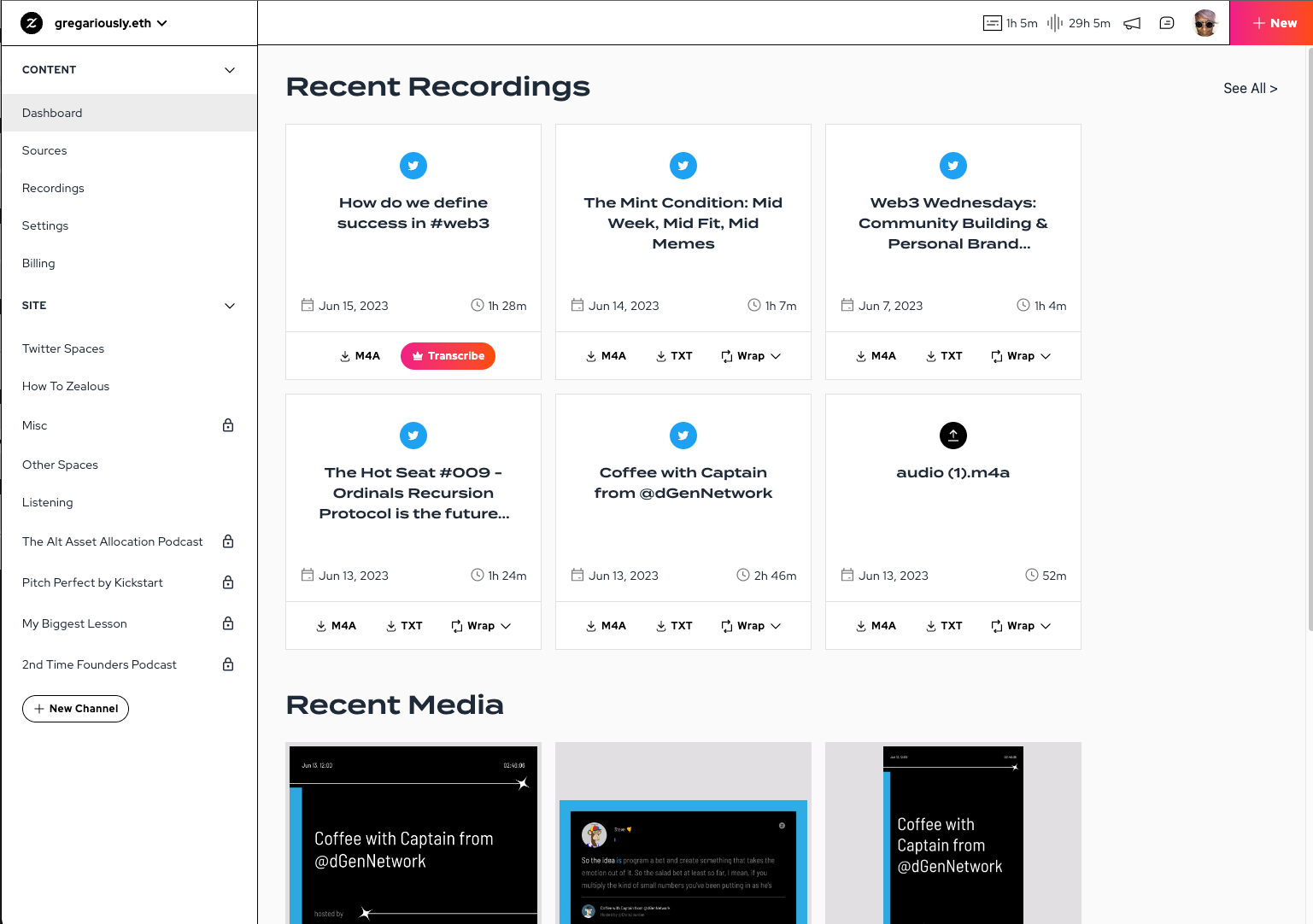Image resolution: width=1313 pixels, height=924 pixels.
Task: Click the announcements megaphone icon
Action: tap(1132, 23)
